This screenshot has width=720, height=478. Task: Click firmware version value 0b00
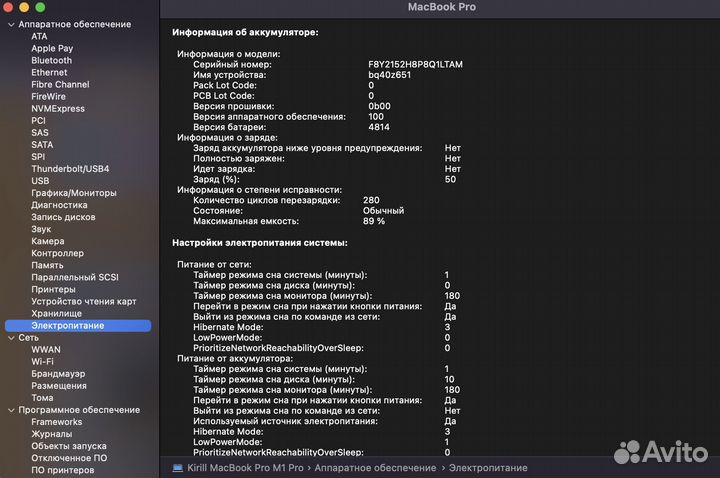click(x=379, y=106)
